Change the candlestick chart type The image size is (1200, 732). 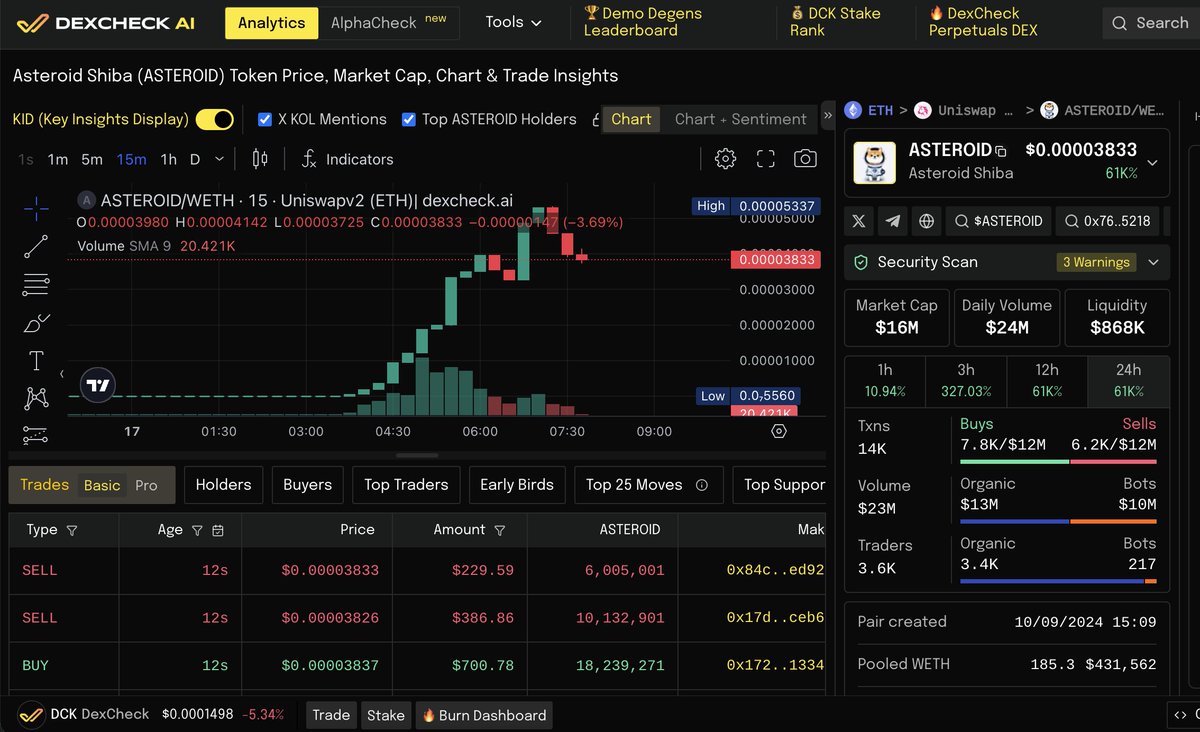(x=260, y=159)
